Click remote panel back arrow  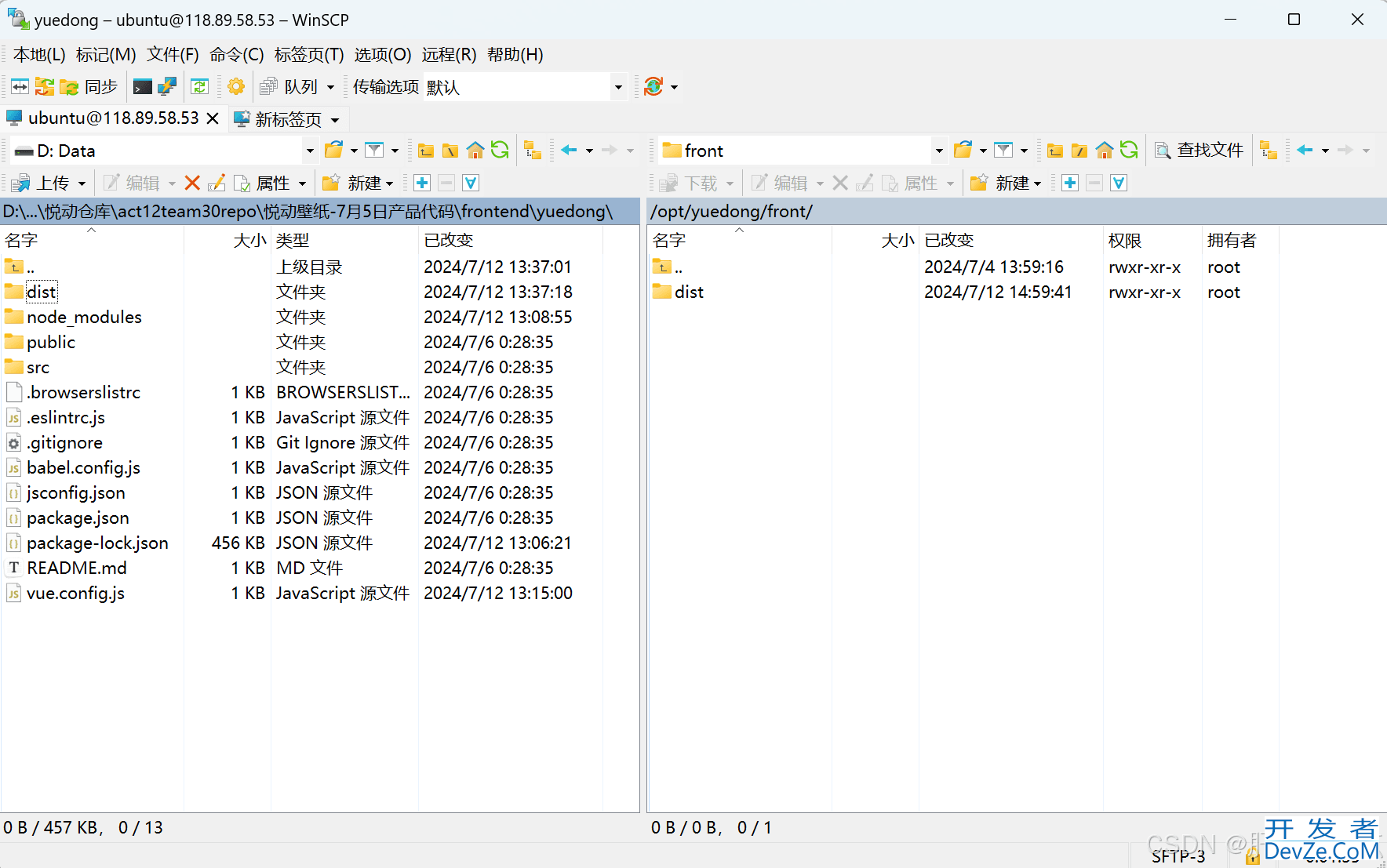pyautogui.click(x=1305, y=150)
